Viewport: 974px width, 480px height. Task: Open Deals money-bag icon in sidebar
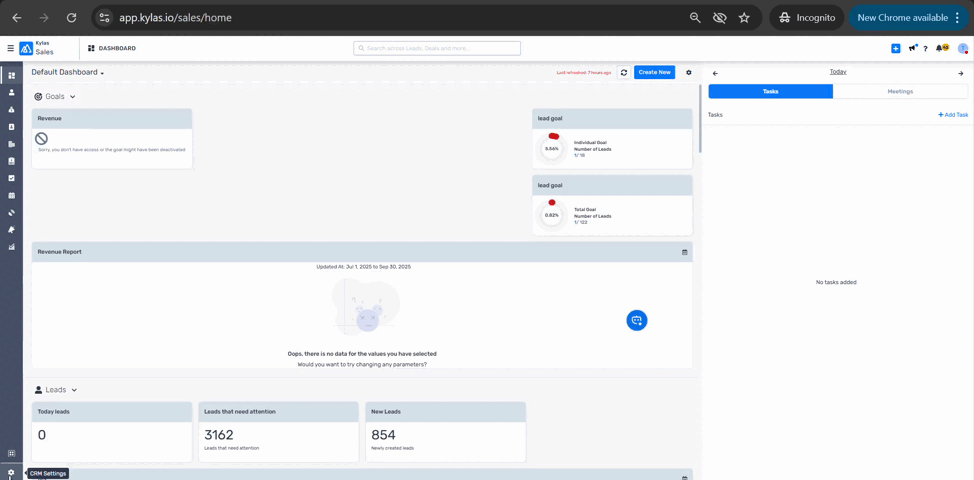coord(11,109)
